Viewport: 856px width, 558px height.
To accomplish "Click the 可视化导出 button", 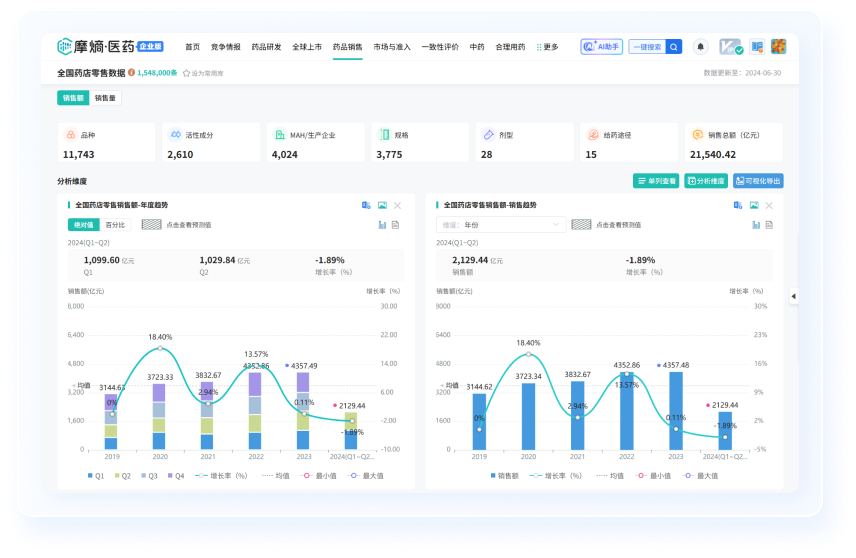I will pos(758,181).
